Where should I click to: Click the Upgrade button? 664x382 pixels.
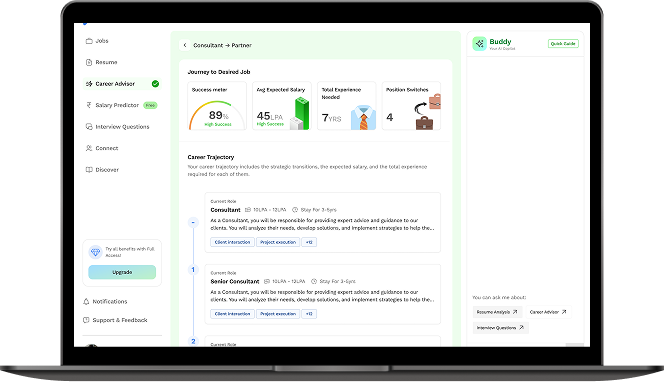point(122,272)
